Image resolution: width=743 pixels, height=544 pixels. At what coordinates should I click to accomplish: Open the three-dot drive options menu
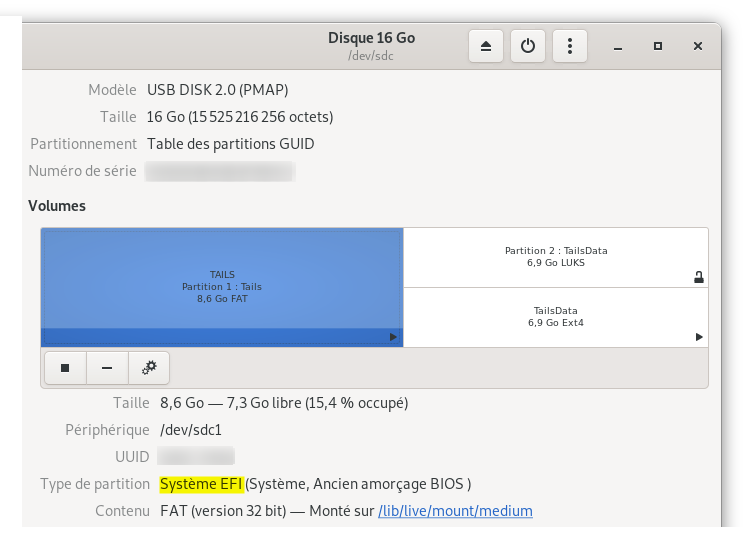pyautogui.click(x=570, y=46)
